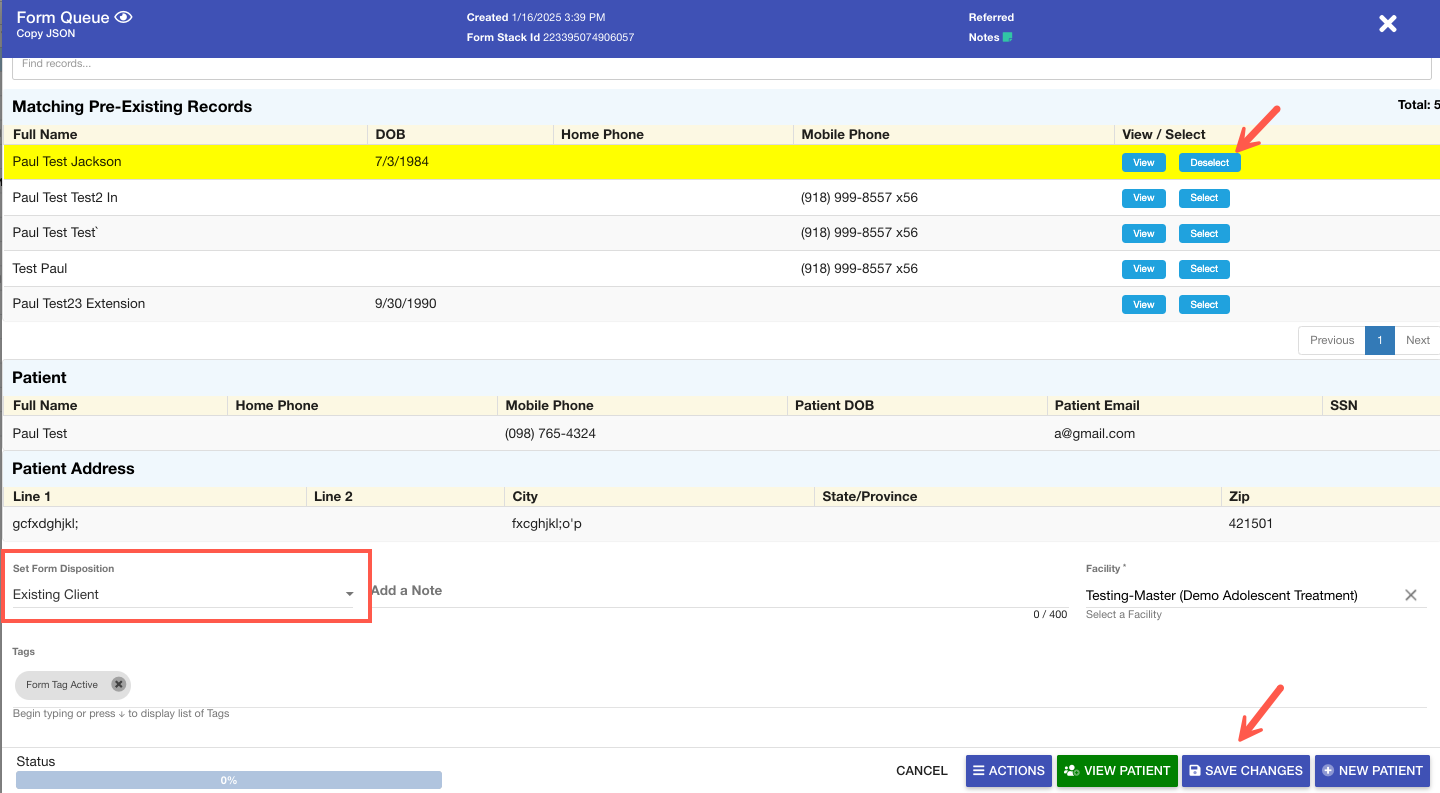
Task: Click the Add a Note field
Action: [x=700, y=591]
